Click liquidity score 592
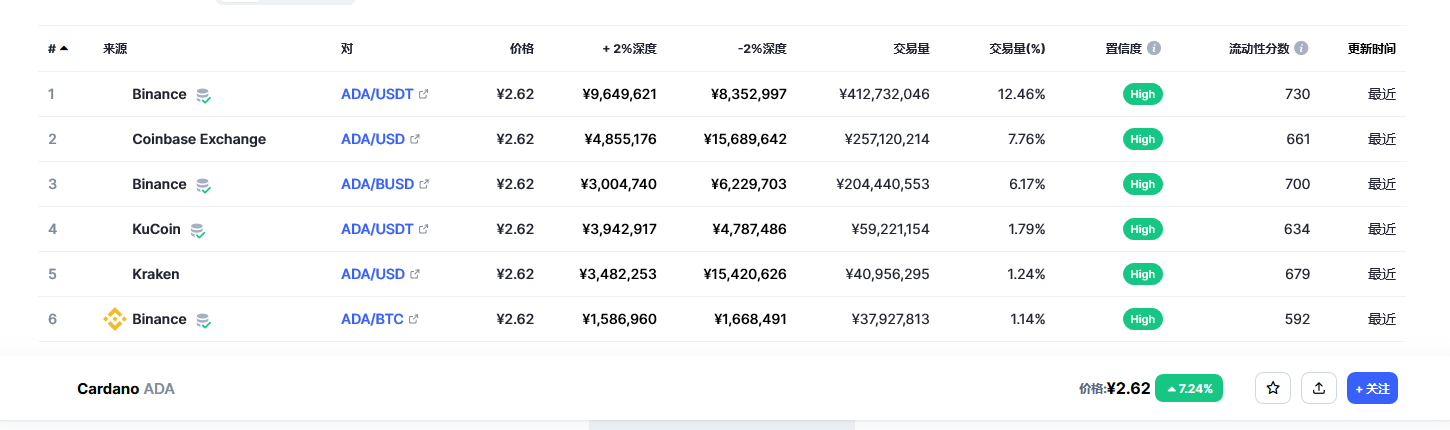 [x=1297, y=319]
